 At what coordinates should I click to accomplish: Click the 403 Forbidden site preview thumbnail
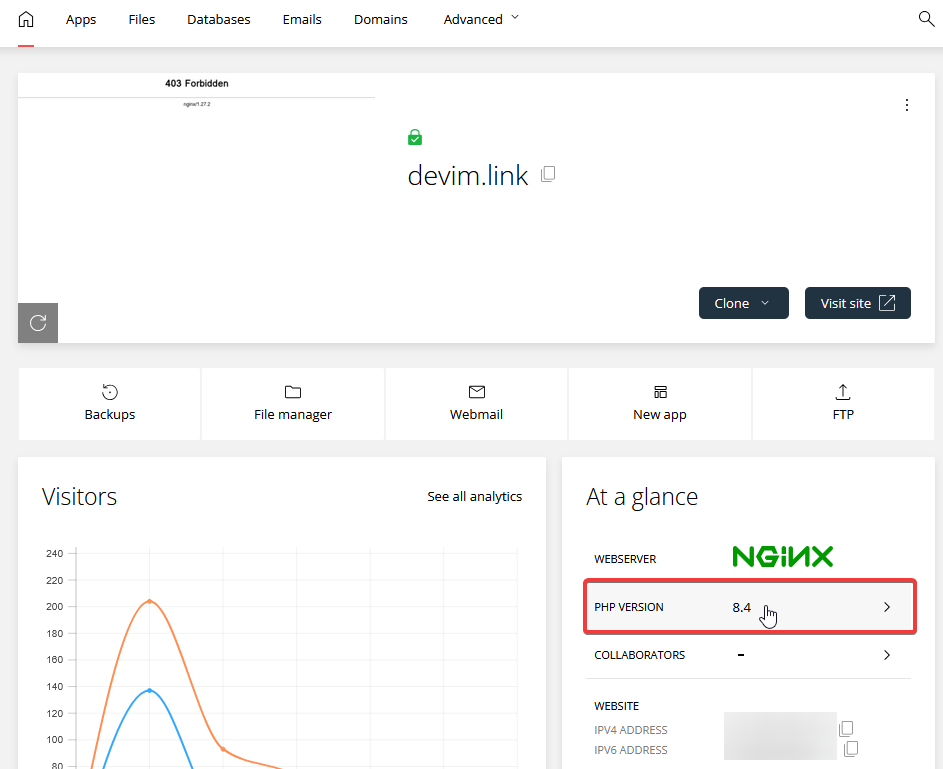click(x=197, y=207)
